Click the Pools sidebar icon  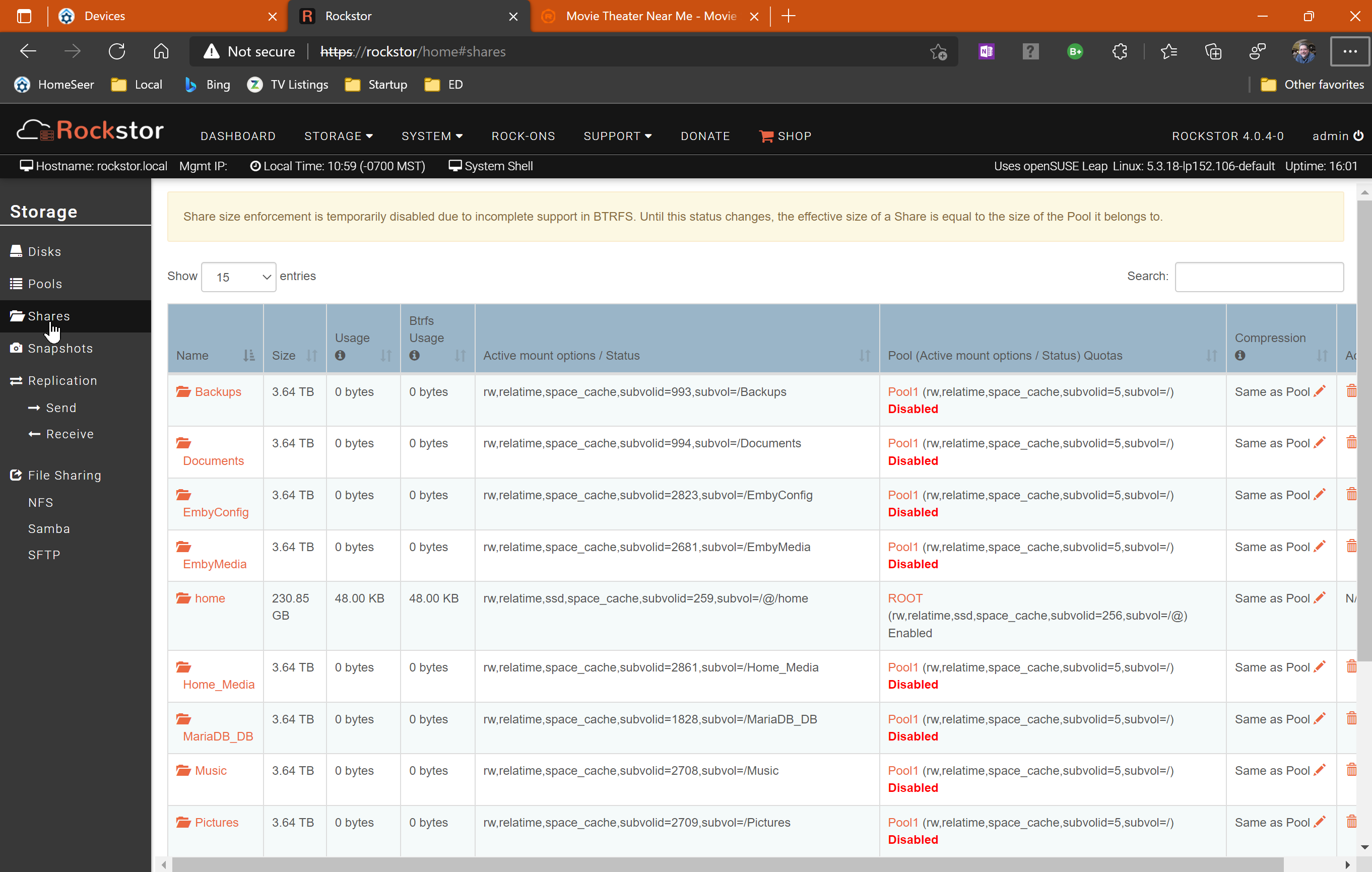coord(15,283)
